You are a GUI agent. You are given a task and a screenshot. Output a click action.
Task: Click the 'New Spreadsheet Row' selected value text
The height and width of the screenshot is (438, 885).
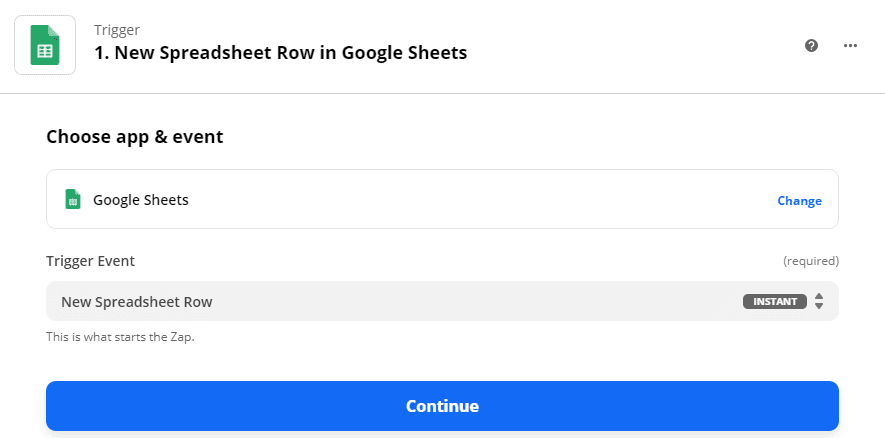coord(136,301)
